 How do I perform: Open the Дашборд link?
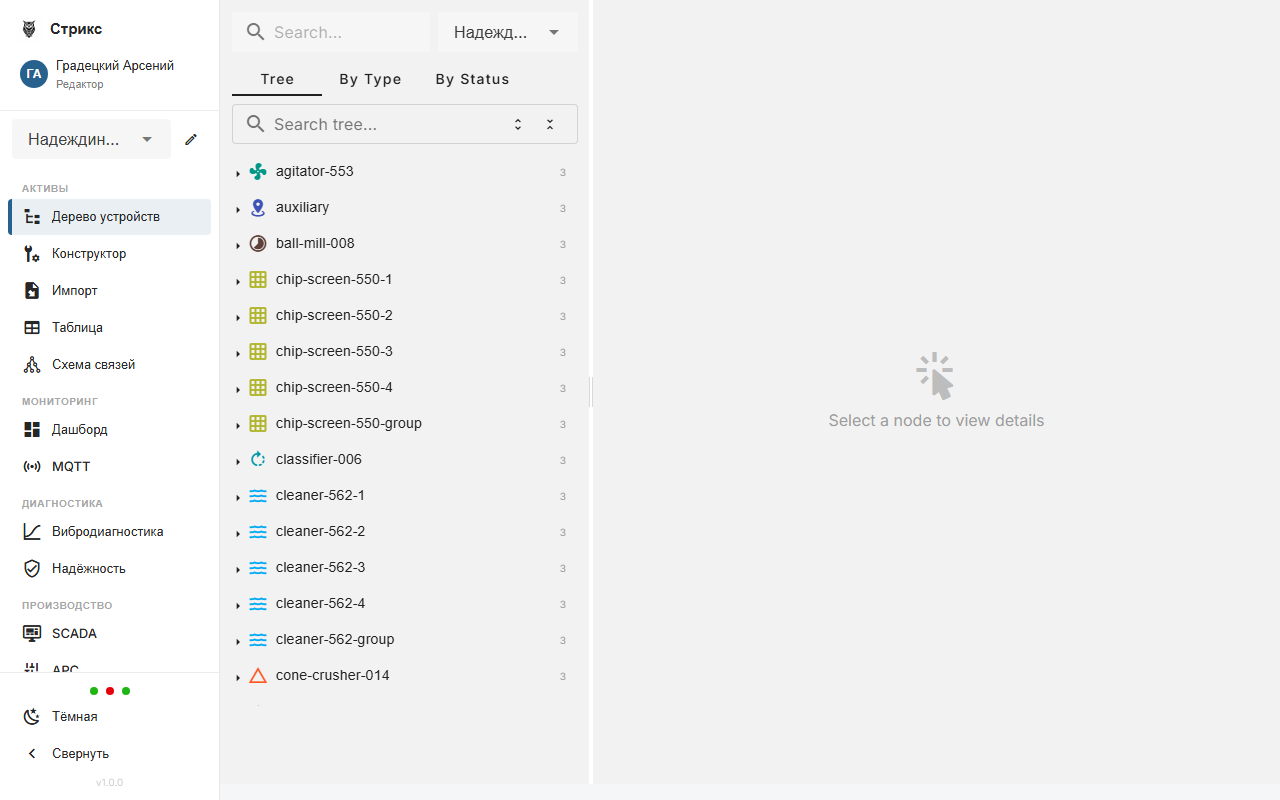(79, 430)
